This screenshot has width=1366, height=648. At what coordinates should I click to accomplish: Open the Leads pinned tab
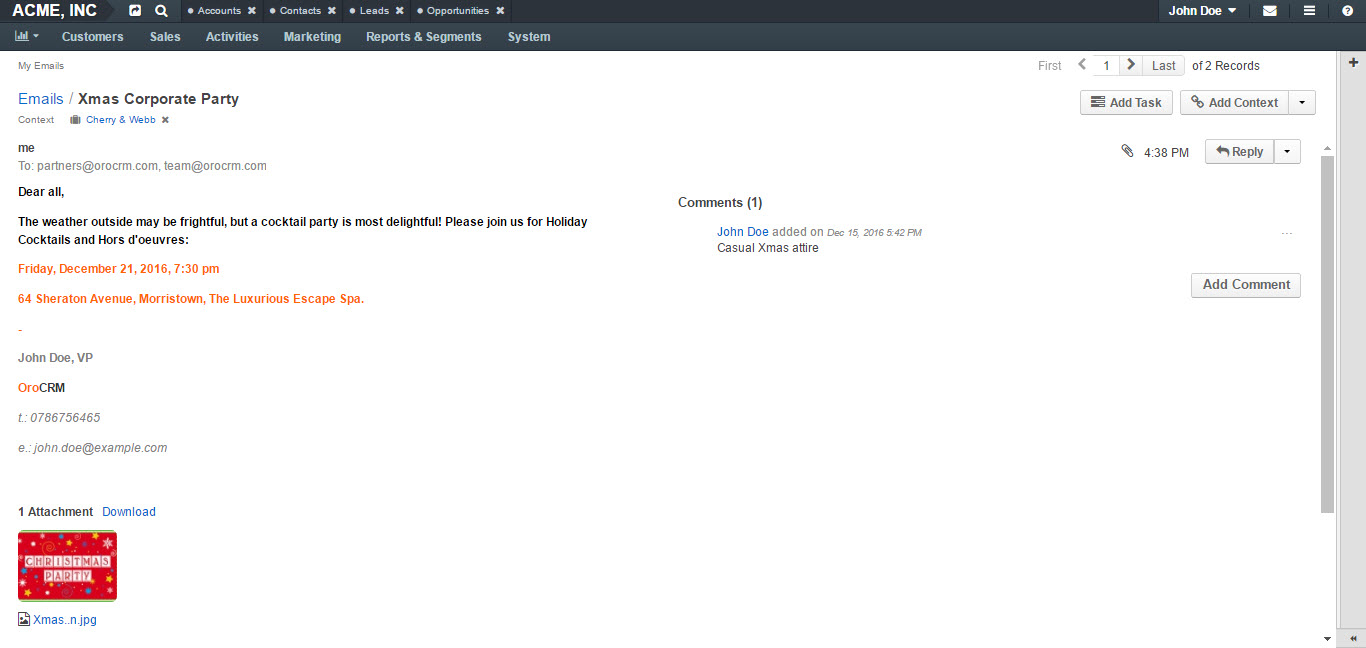click(x=374, y=11)
